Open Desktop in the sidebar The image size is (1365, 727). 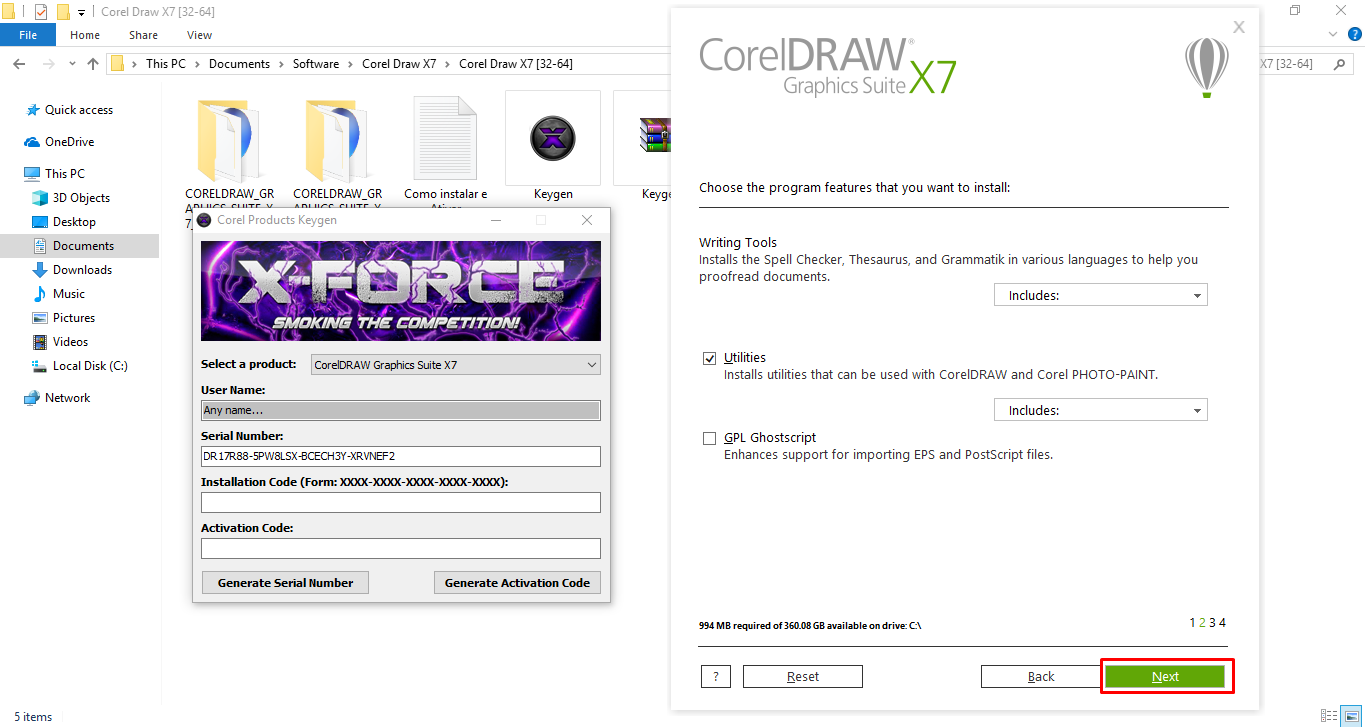74,222
